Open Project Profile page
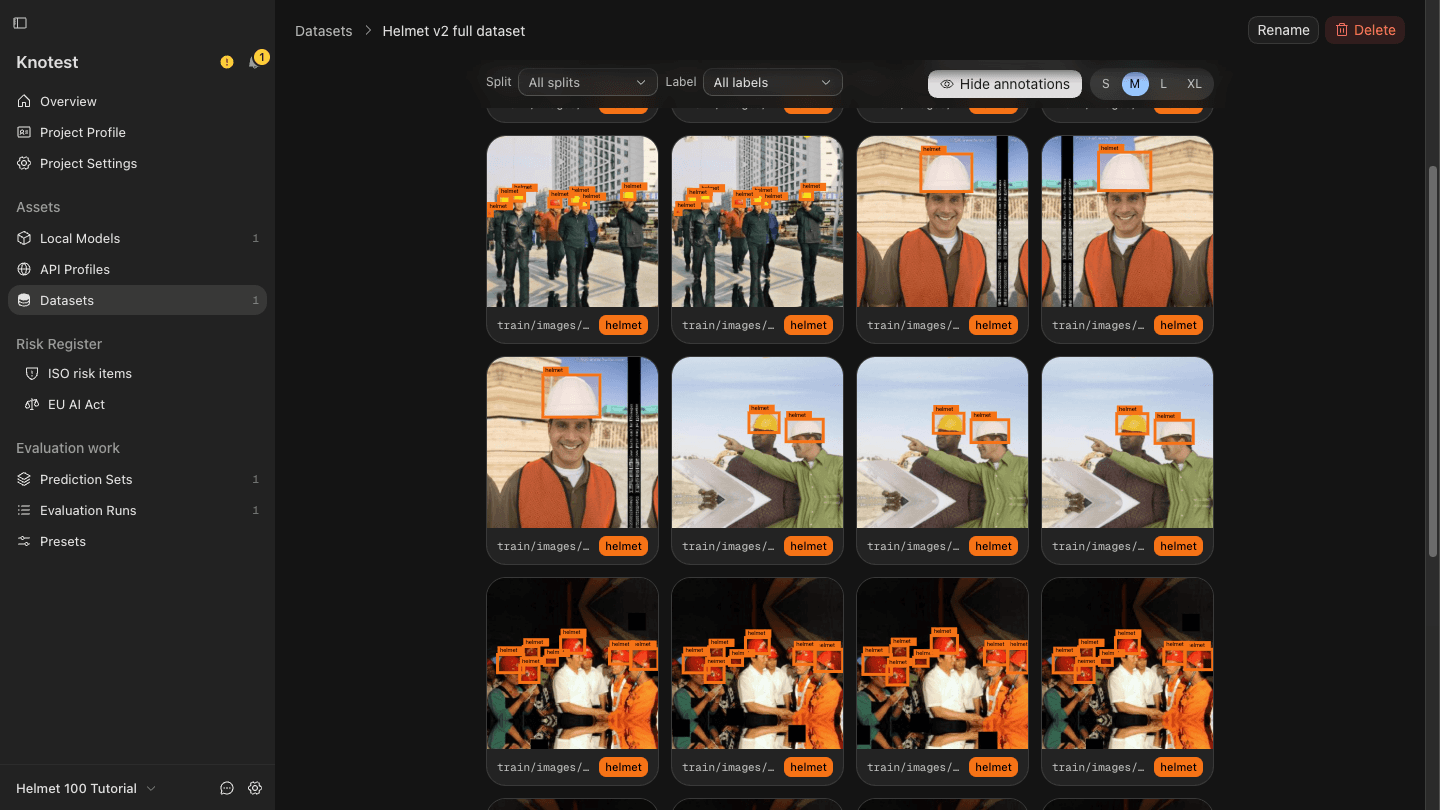 pyautogui.click(x=137, y=132)
